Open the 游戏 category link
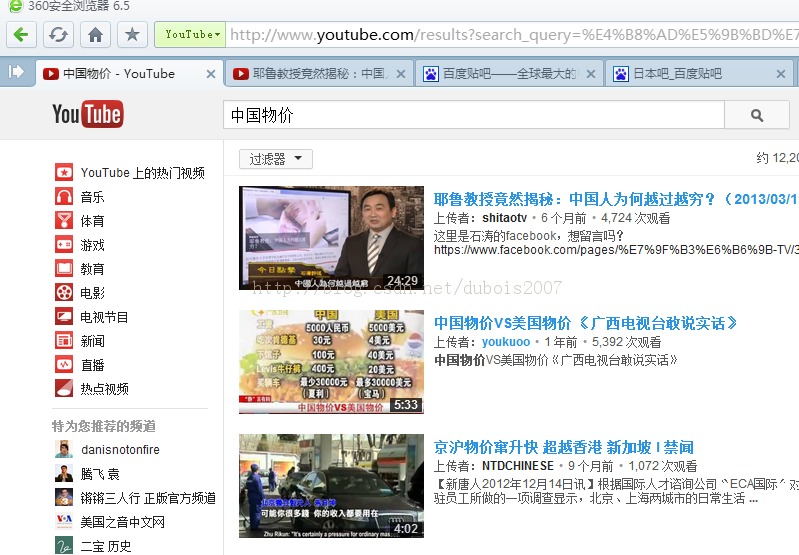 (92, 245)
